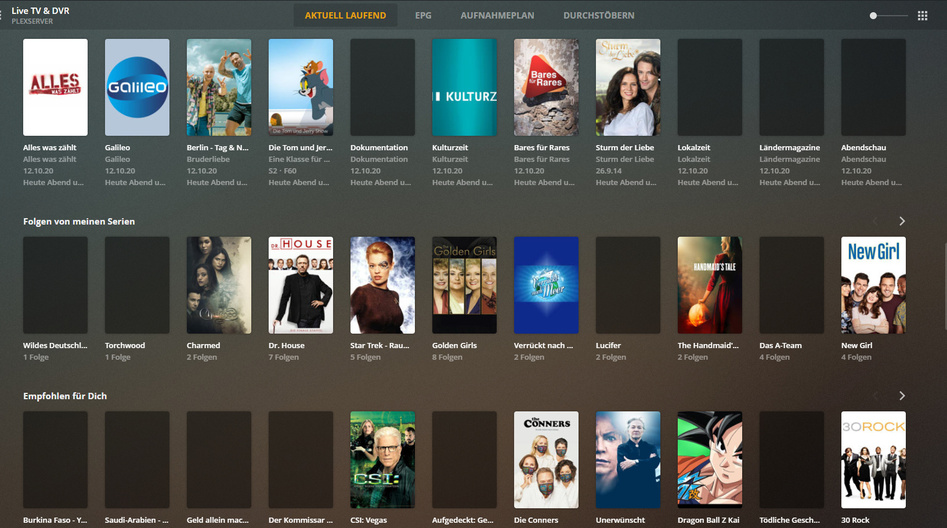Click the 5 Folgen label under Star Trek
Viewport: 947px width, 528px height.
coord(365,358)
